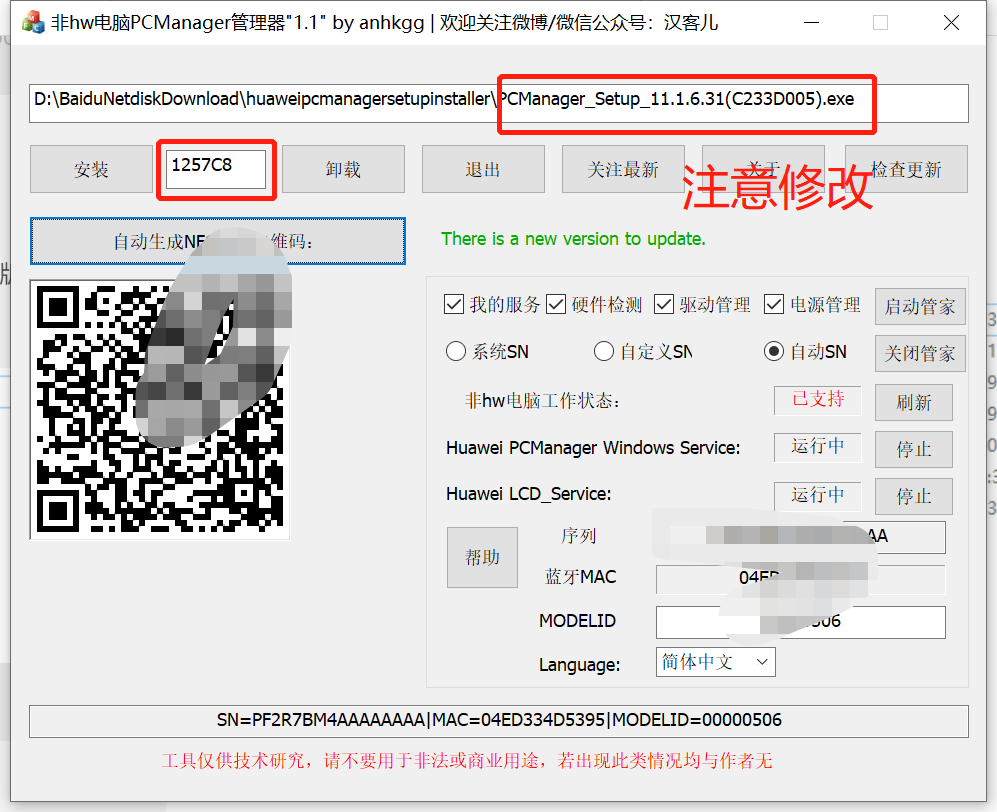Select the 自定义SN radio button
Viewport: 997px width, 812px height.
pos(603,351)
